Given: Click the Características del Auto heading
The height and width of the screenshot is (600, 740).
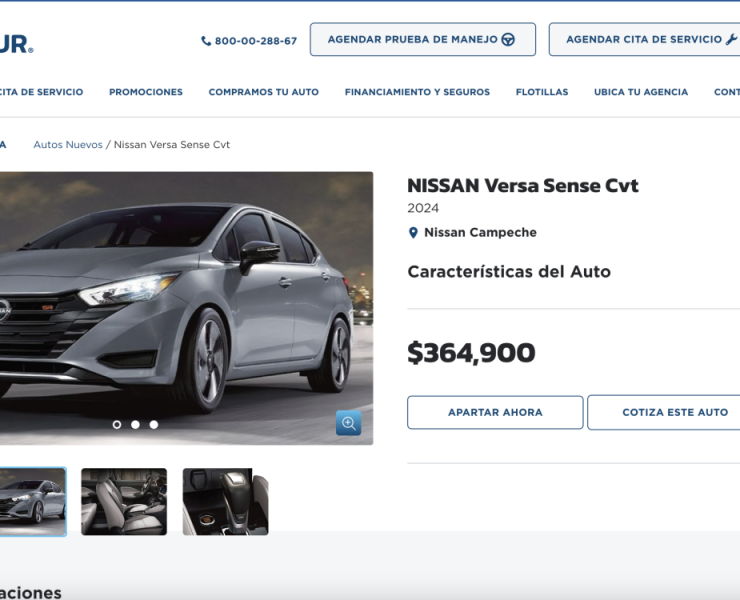Looking at the screenshot, I should pyautogui.click(x=509, y=272).
